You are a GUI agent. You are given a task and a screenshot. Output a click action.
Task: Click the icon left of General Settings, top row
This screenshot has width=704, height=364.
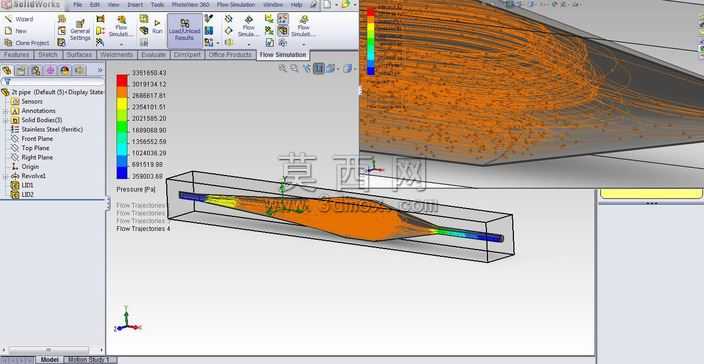pyautogui.click(x=62, y=19)
